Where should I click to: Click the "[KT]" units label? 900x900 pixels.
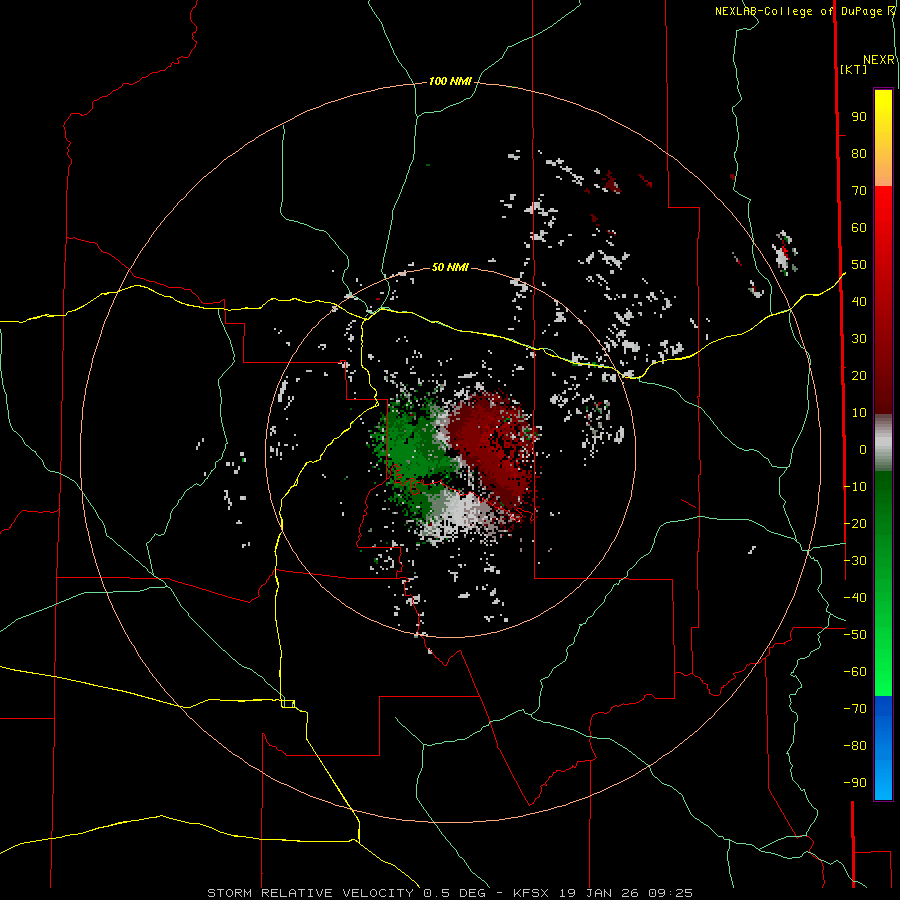tap(854, 69)
